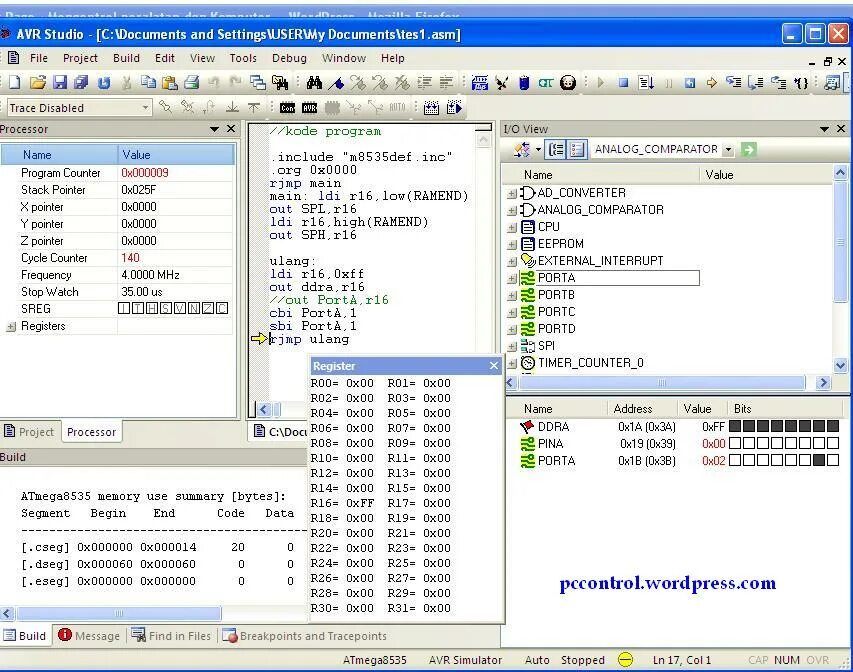
Task: Save all files with stacked floppies icon
Action: click(x=81, y=83)
